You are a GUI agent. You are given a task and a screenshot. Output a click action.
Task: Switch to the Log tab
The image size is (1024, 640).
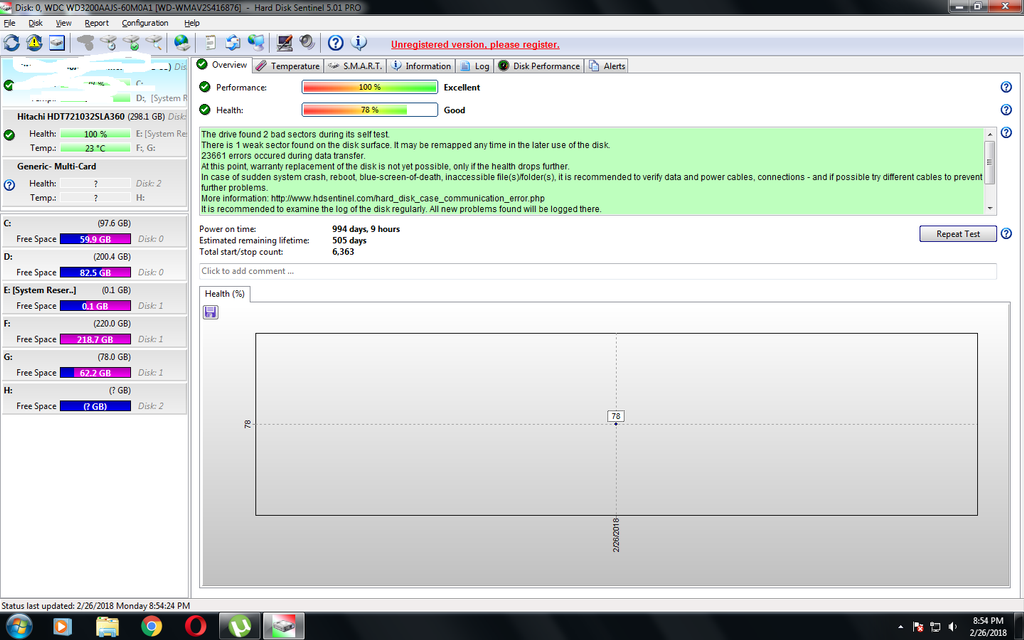(x=475, y=66)
